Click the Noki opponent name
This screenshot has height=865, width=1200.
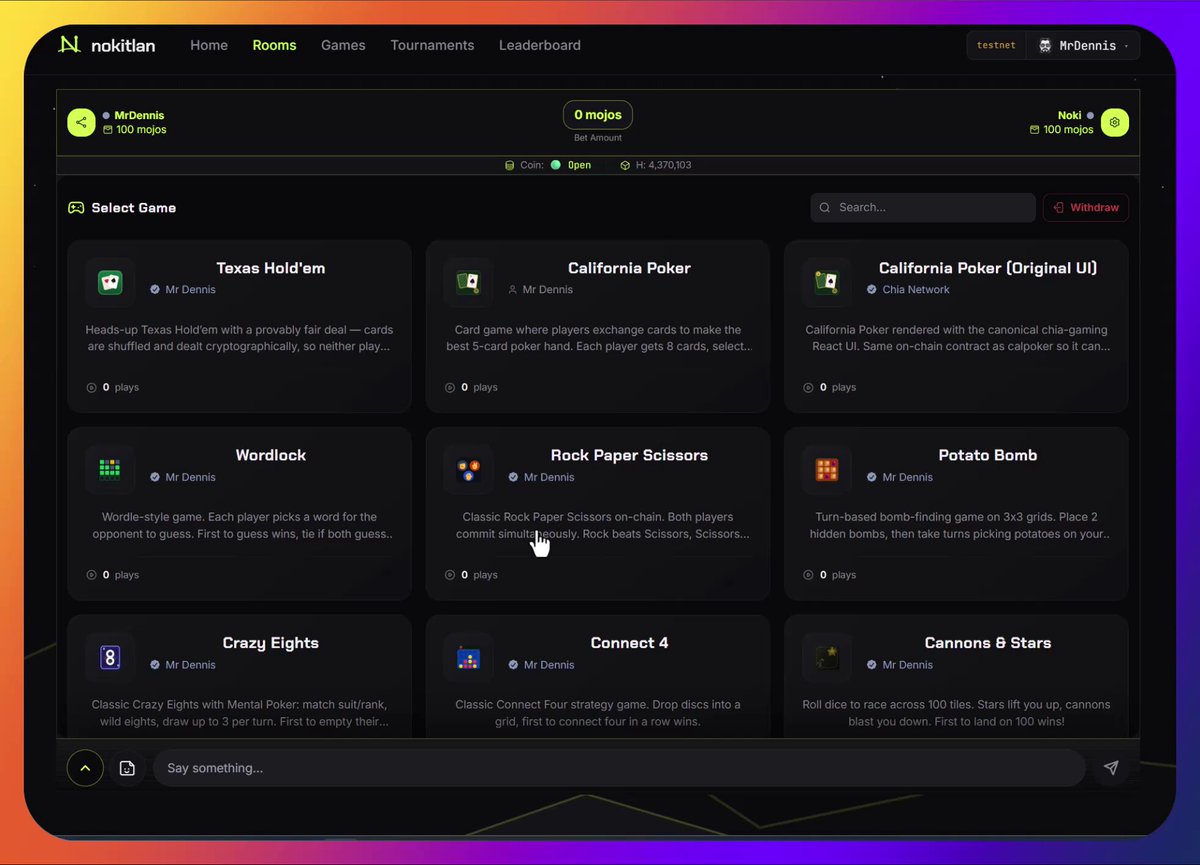(x=1070, y=115)
